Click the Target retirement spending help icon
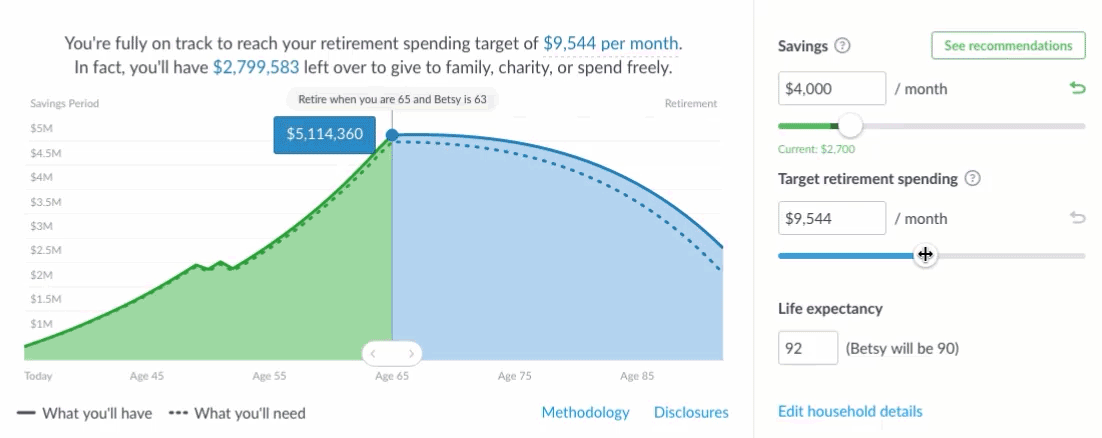Screen dimensions: 1102x438 coord(972,179)
